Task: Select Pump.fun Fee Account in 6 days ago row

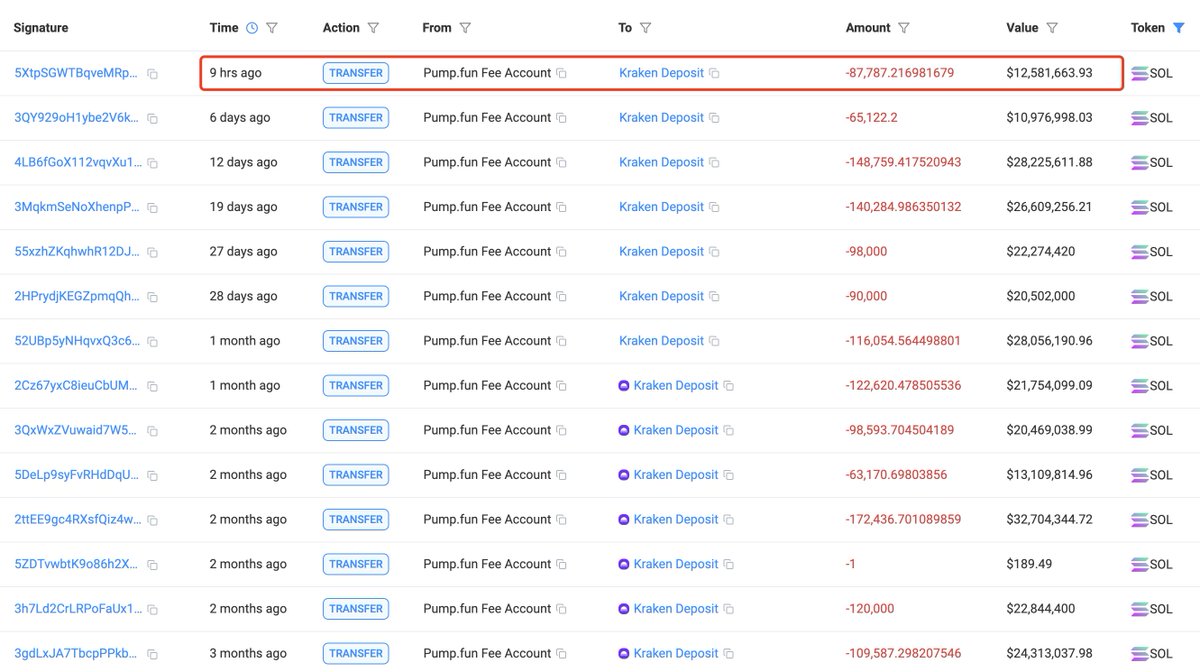Action: pyautogui.click(x=487, y=117)
